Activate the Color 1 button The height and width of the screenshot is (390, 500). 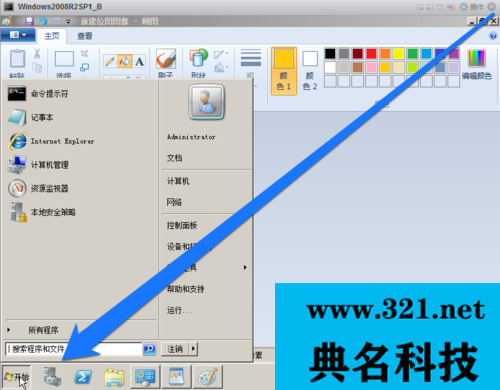[284, 71]
